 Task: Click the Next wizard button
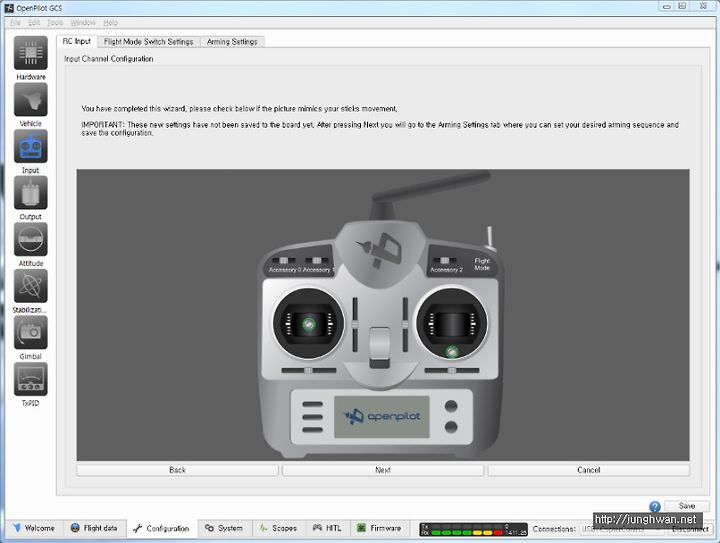[x=382, y=470]
